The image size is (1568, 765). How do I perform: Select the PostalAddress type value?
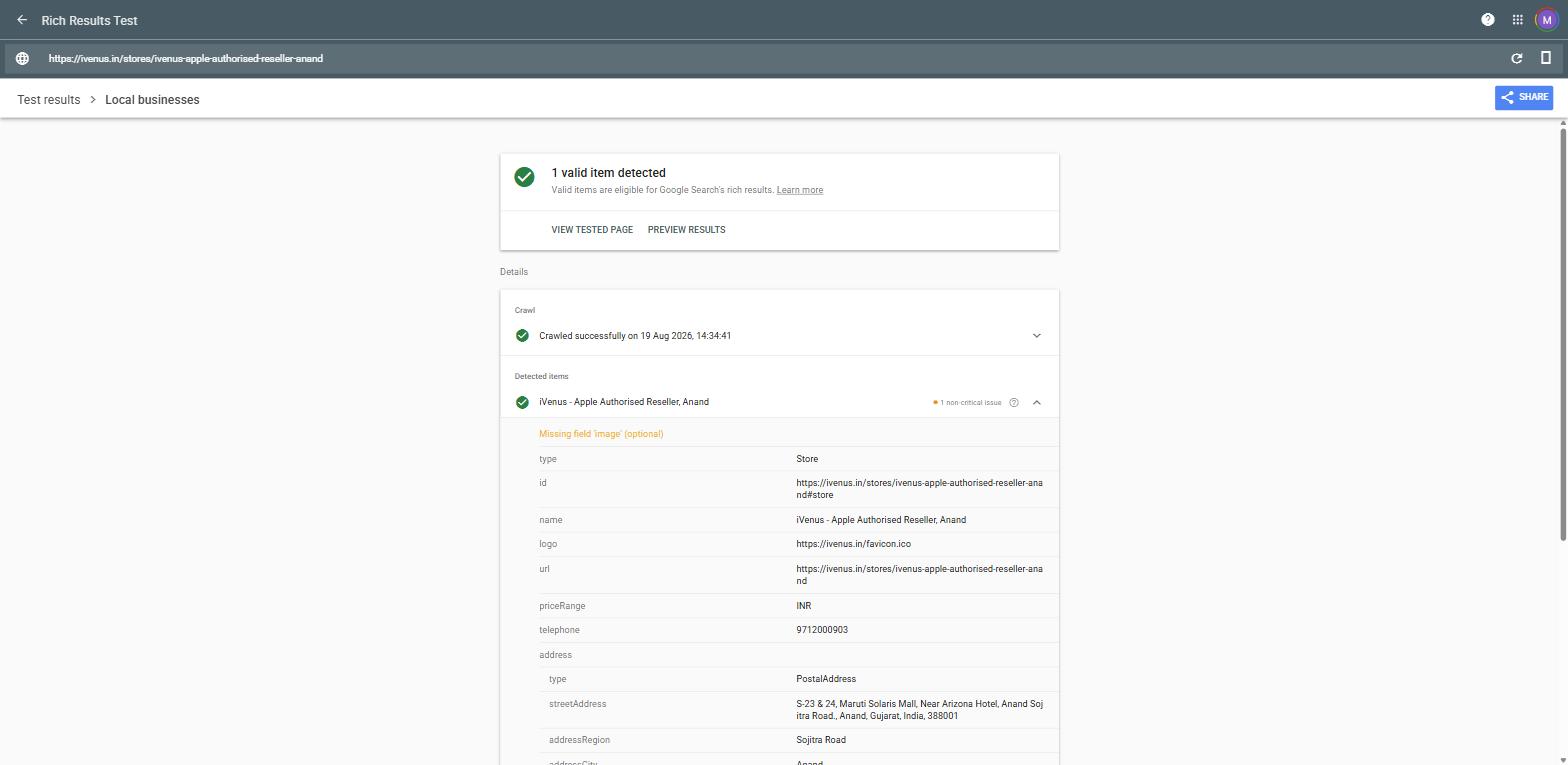point(826,679)
